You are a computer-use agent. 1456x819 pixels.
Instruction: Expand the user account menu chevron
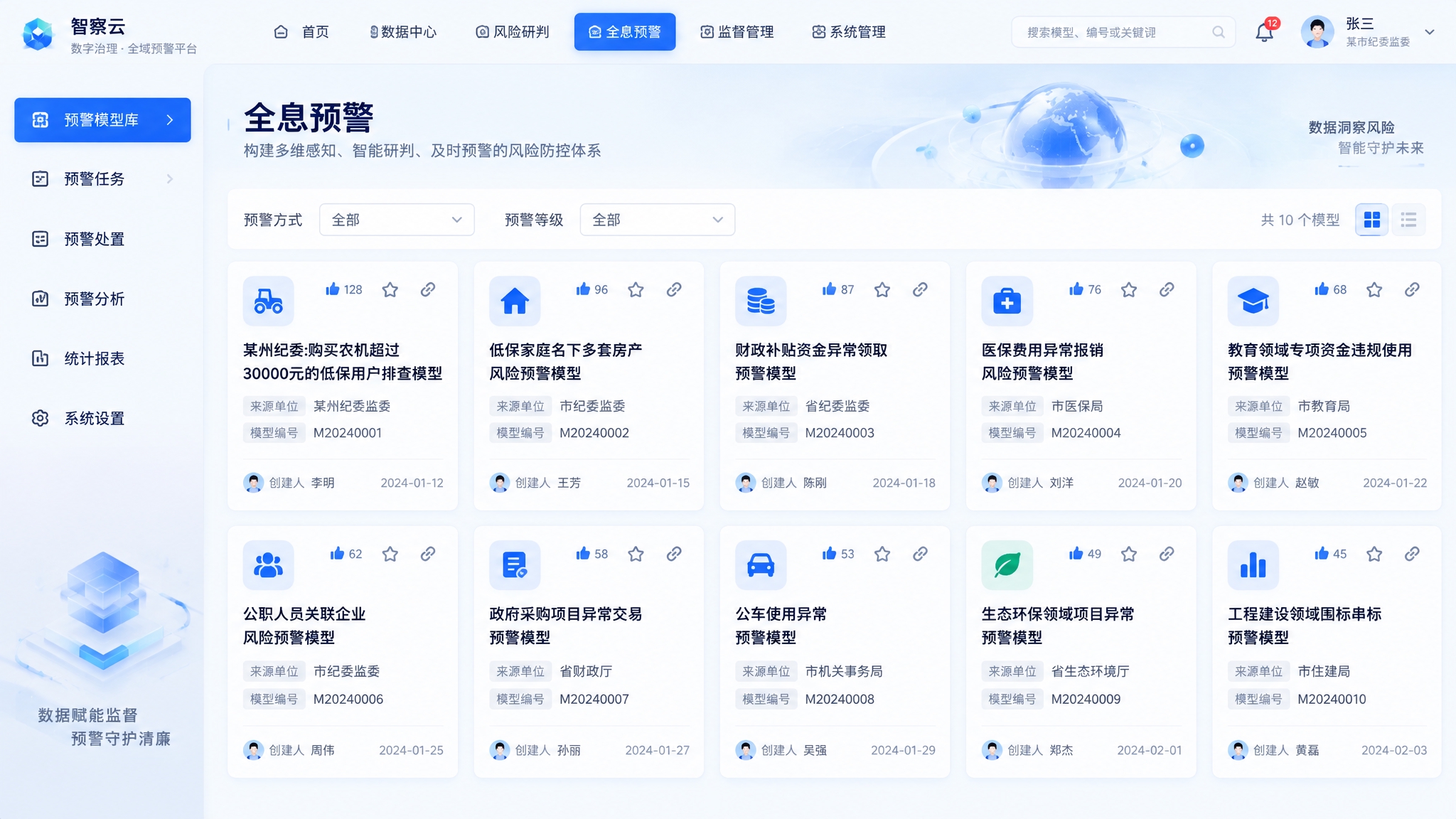[x=1430, y=32]
